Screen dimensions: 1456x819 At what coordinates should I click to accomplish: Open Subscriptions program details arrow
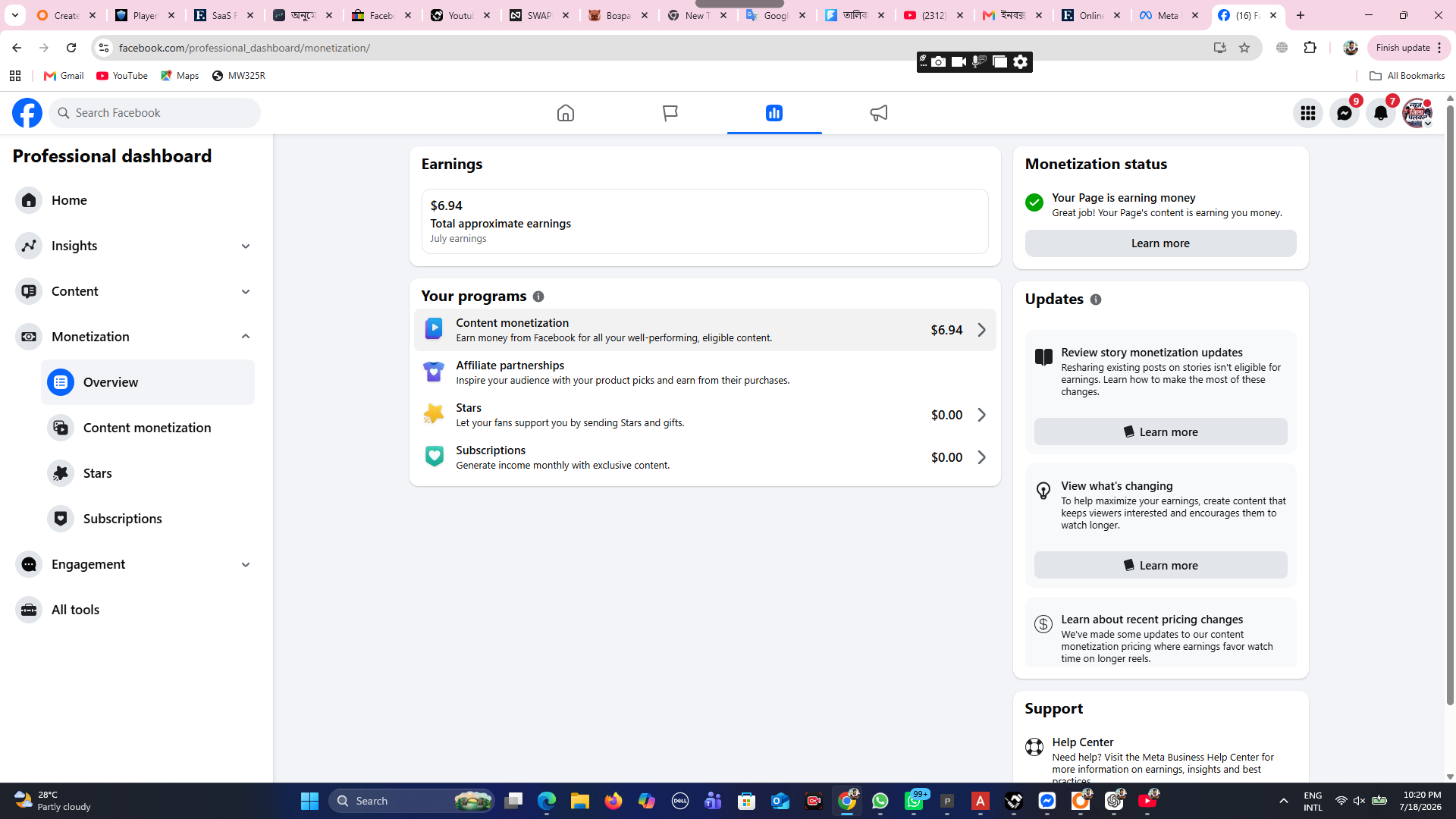(981, 457)
